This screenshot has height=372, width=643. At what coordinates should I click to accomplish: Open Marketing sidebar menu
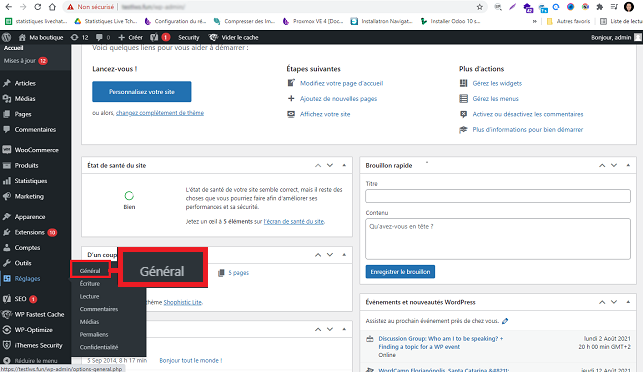29,196
